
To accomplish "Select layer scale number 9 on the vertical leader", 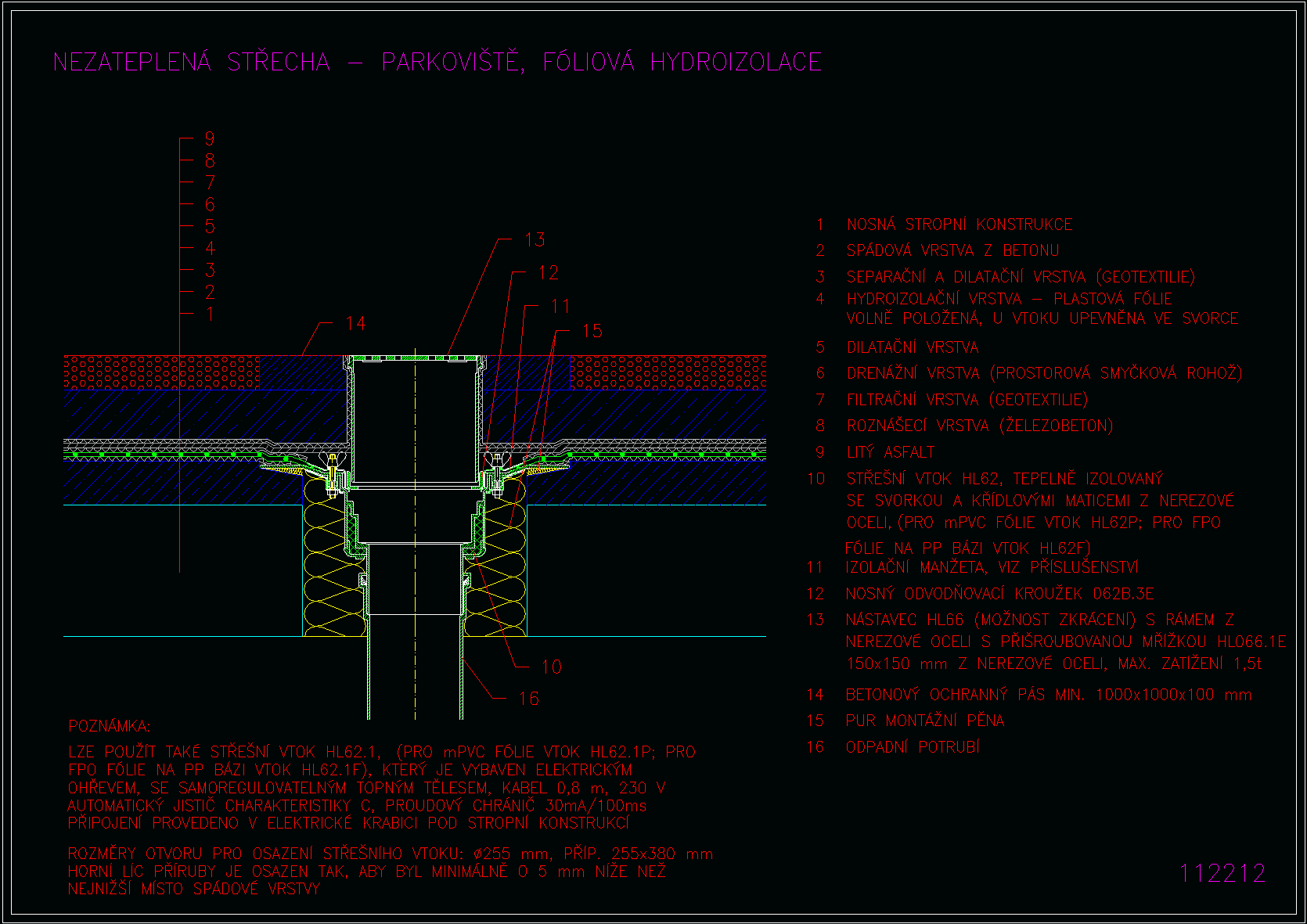I will [210, 138].
